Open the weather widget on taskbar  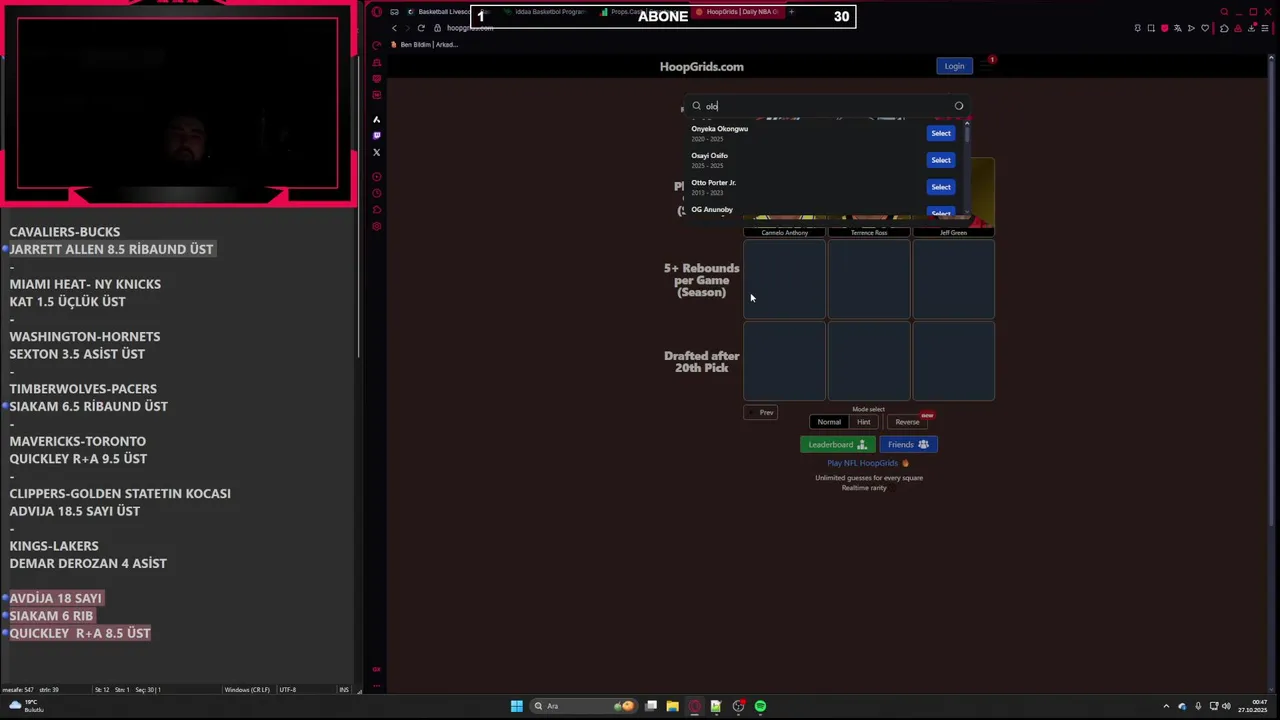click(28, 706)
